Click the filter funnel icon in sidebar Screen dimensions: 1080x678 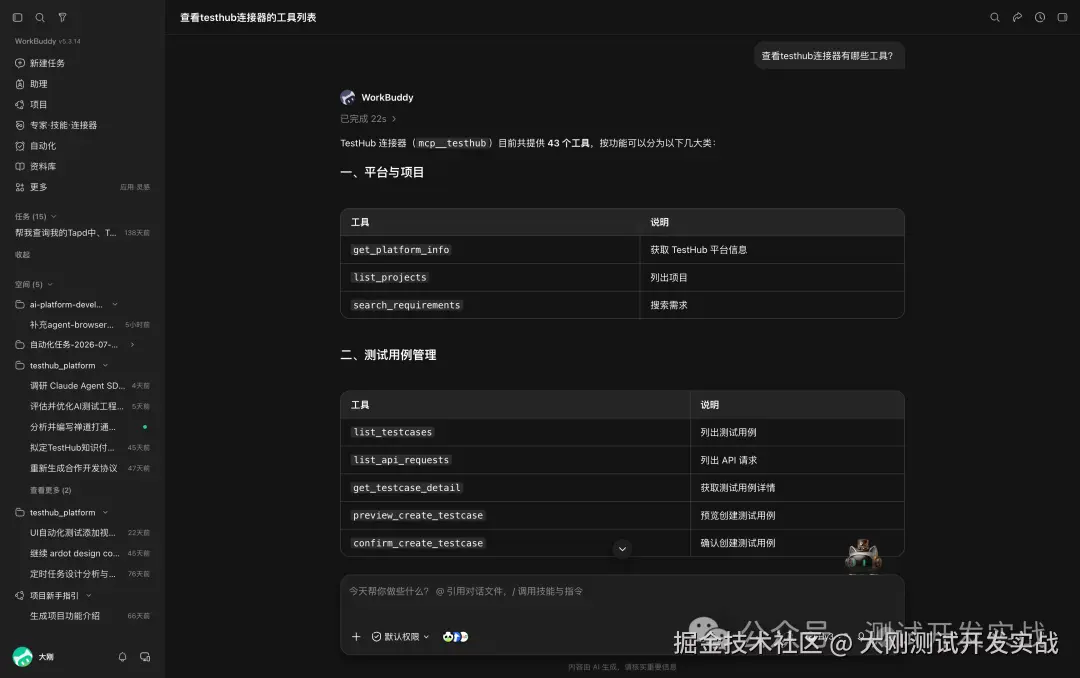tap(63, 17)
